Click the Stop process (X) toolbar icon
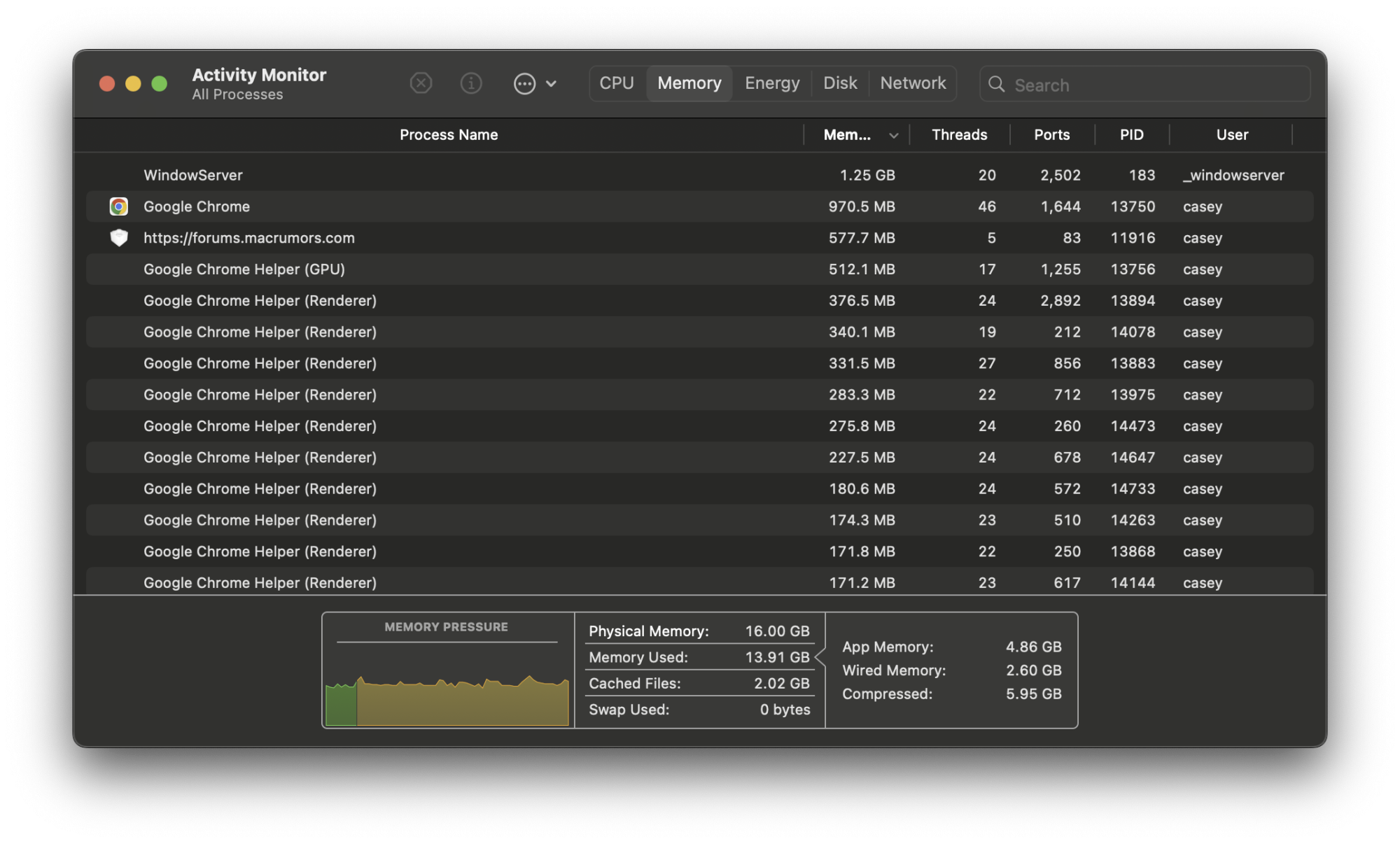The width and height of the screenshot is (1400, 844). point(421,84)
